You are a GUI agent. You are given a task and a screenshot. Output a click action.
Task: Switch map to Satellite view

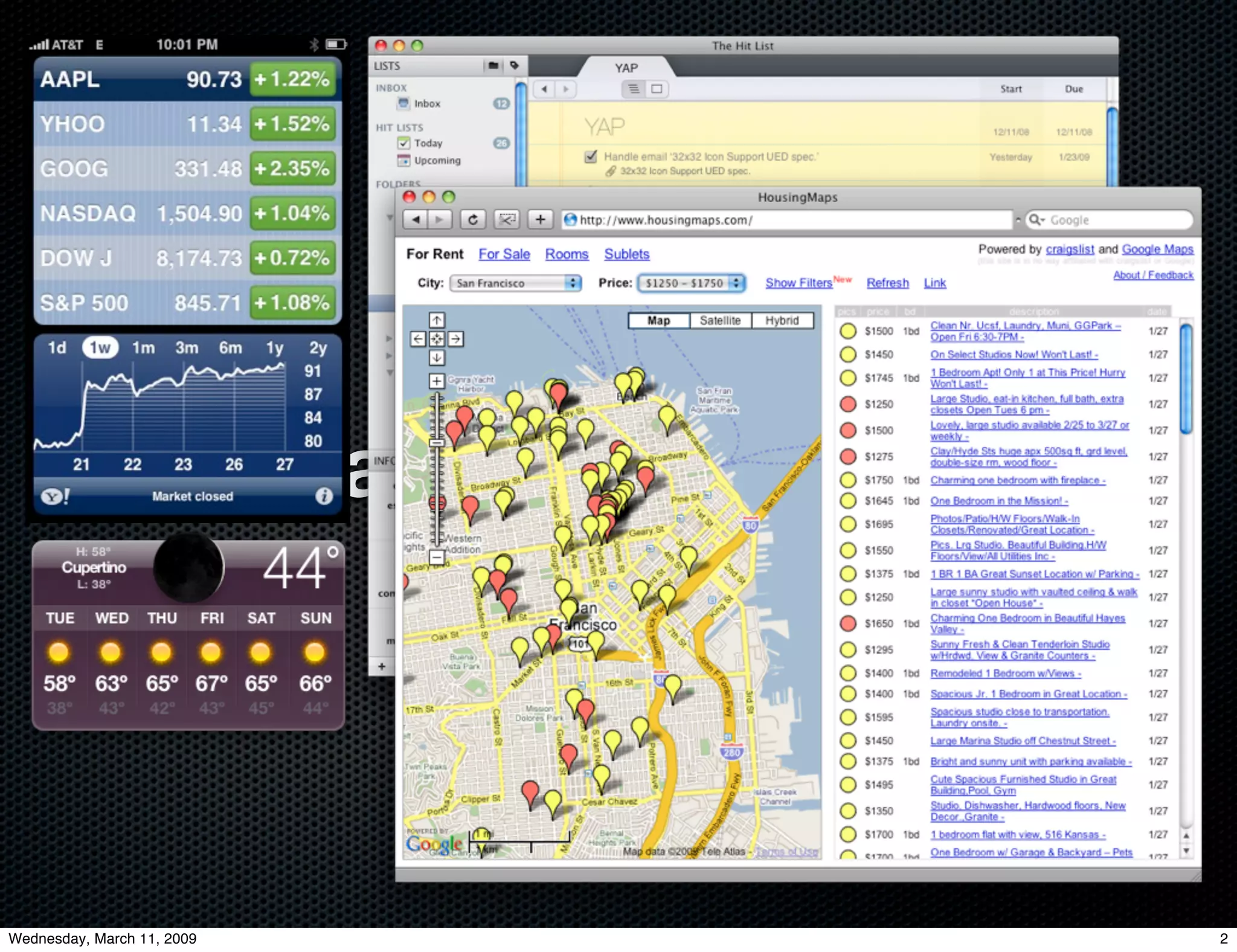coord(720,321)
